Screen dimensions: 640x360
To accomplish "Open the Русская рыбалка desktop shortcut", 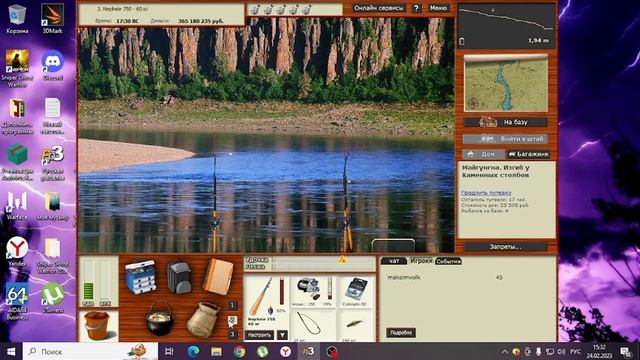I will pos(53,163).
